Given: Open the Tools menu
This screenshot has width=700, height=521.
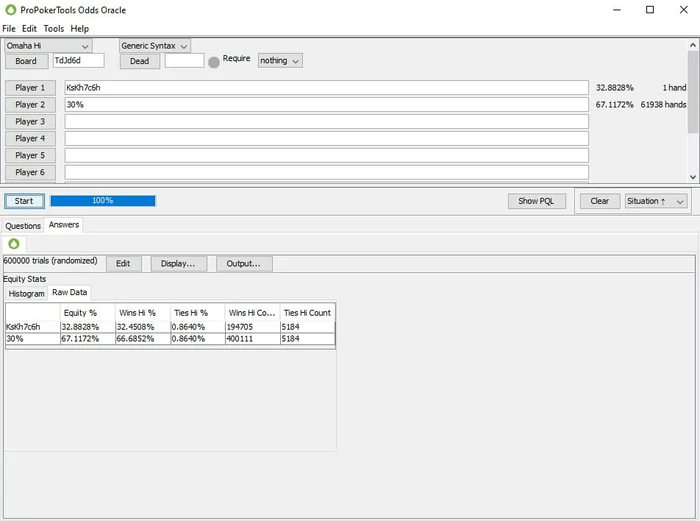Looking at the screenshot, I should click(54, 29).
